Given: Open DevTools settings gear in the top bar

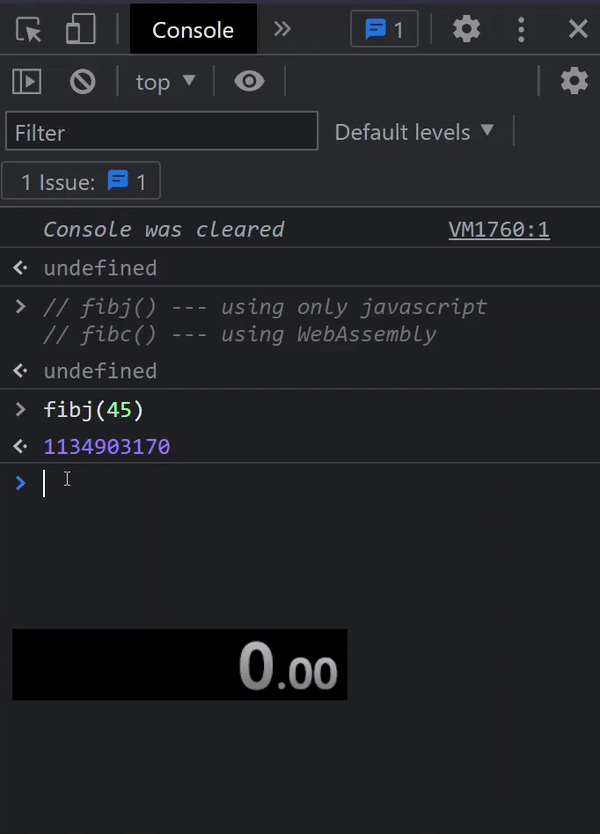Looking at the screenshot, I should pos(466,29).
